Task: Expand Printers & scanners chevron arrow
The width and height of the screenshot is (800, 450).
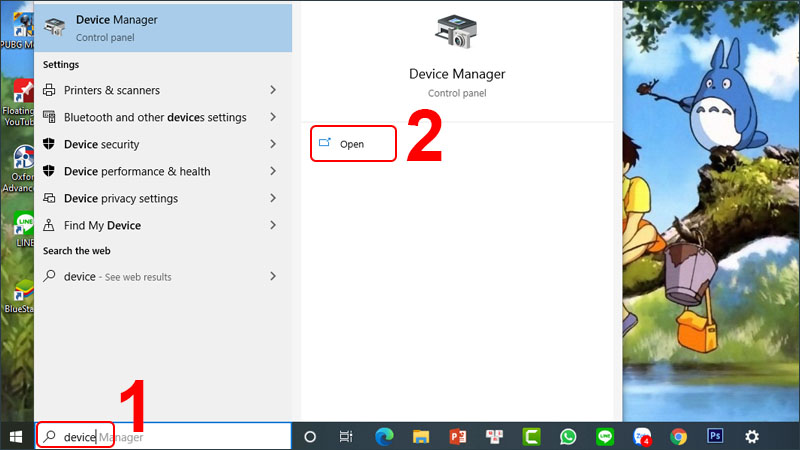Action: tap(273, 90)
